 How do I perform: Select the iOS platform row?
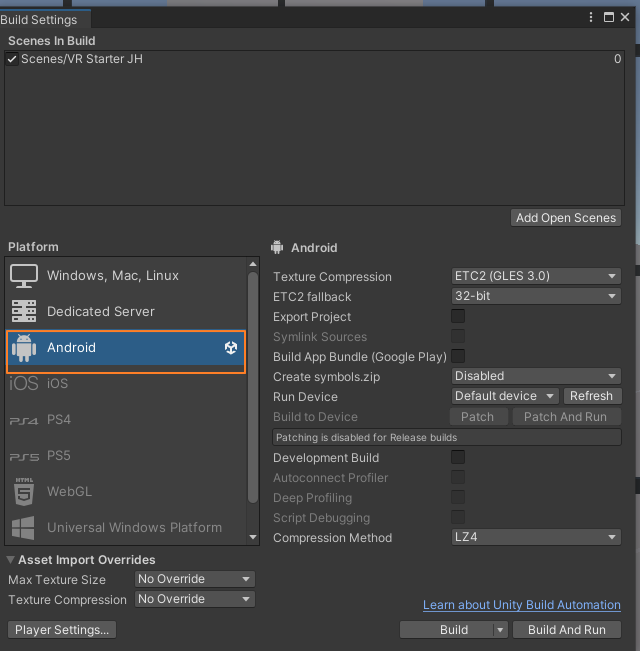click(x=126, y=383)
